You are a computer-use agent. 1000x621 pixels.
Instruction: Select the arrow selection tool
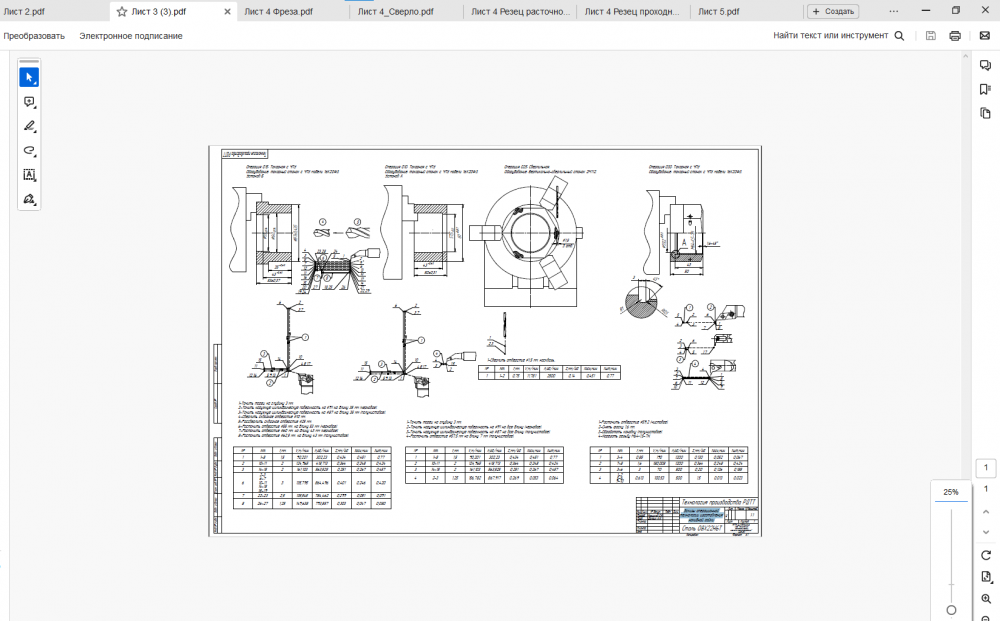point(29,77)
